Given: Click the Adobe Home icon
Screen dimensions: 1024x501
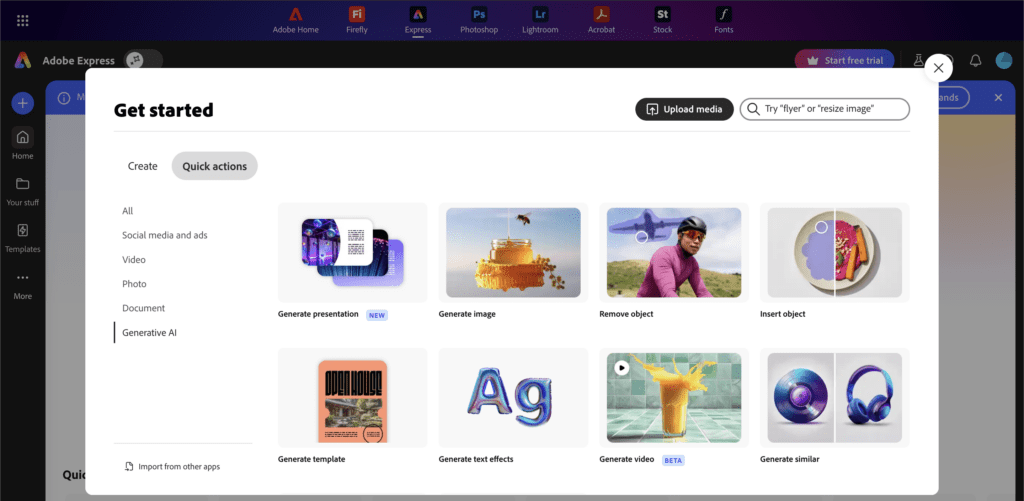Looking at the screenshot, I should tap(295, 15).
